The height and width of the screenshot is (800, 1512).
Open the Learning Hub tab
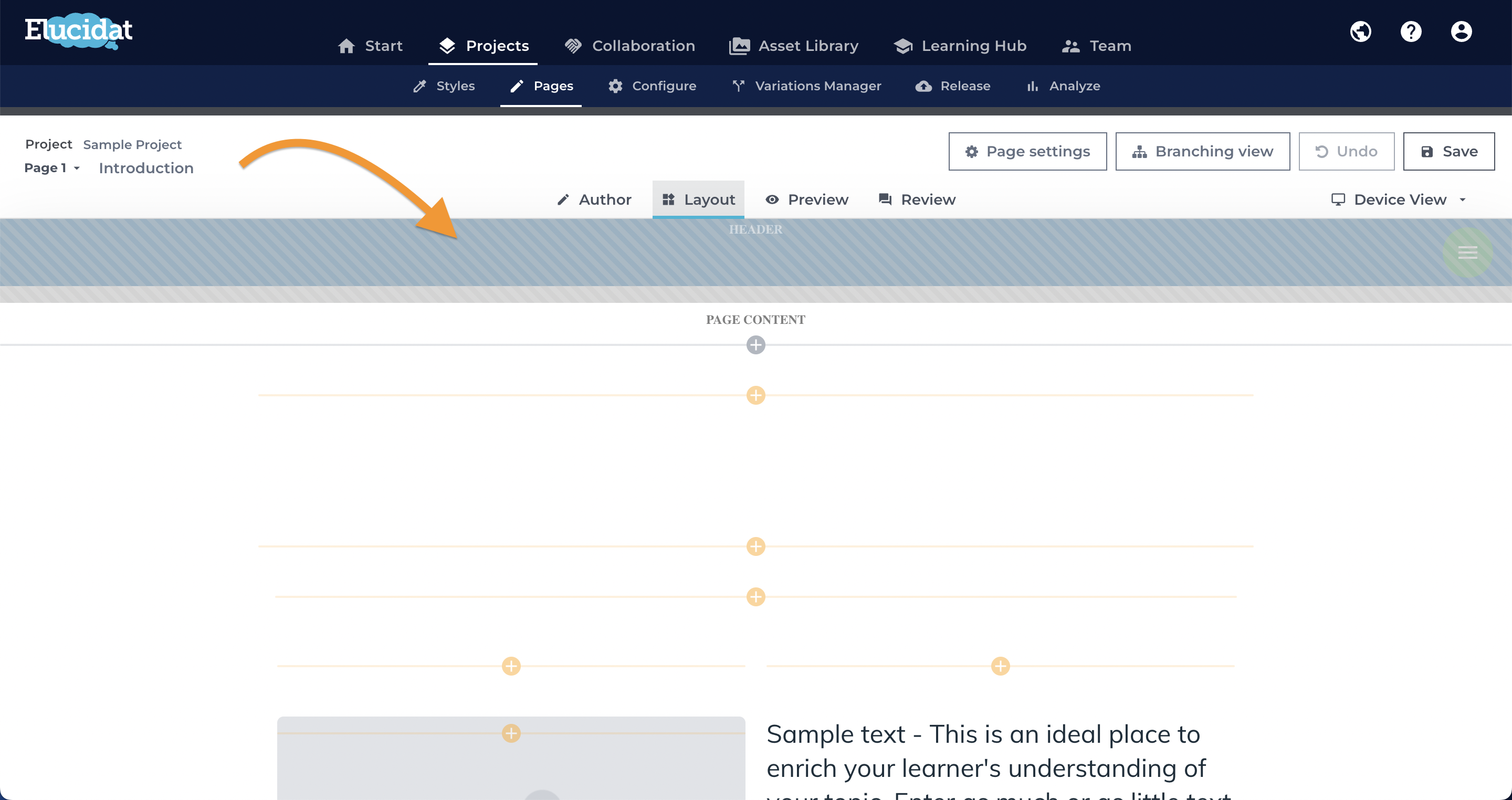pyautogui.click(x=960, y=46)
